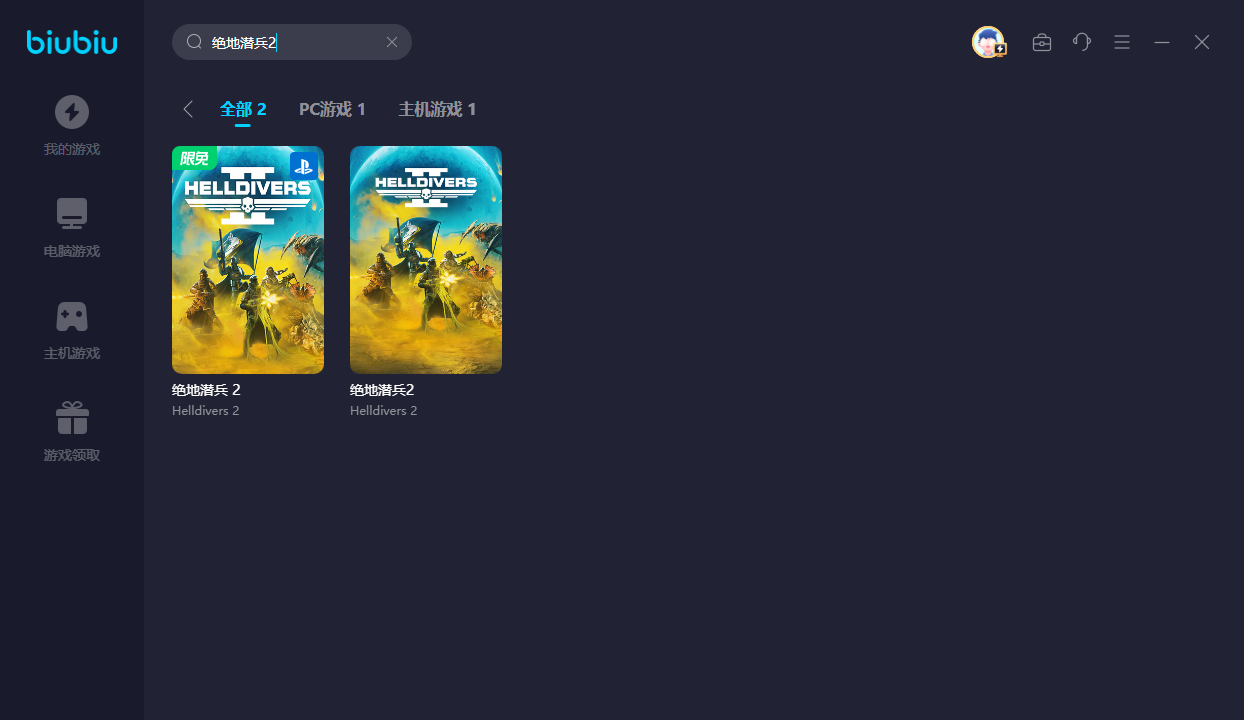Open 电脑游戏 monitor icon in sidebar
Image resolution: width=1244 pixels, height=720 pixels.
(x=72, y=214)
